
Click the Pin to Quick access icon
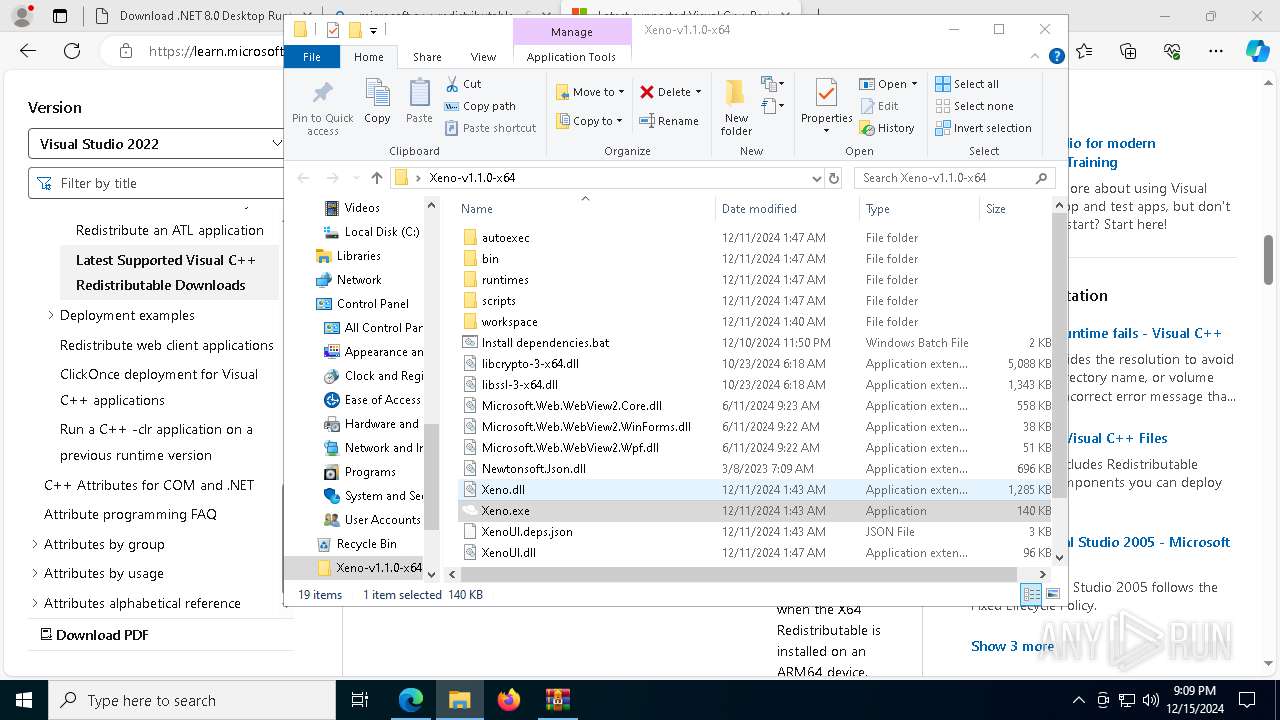322,108
